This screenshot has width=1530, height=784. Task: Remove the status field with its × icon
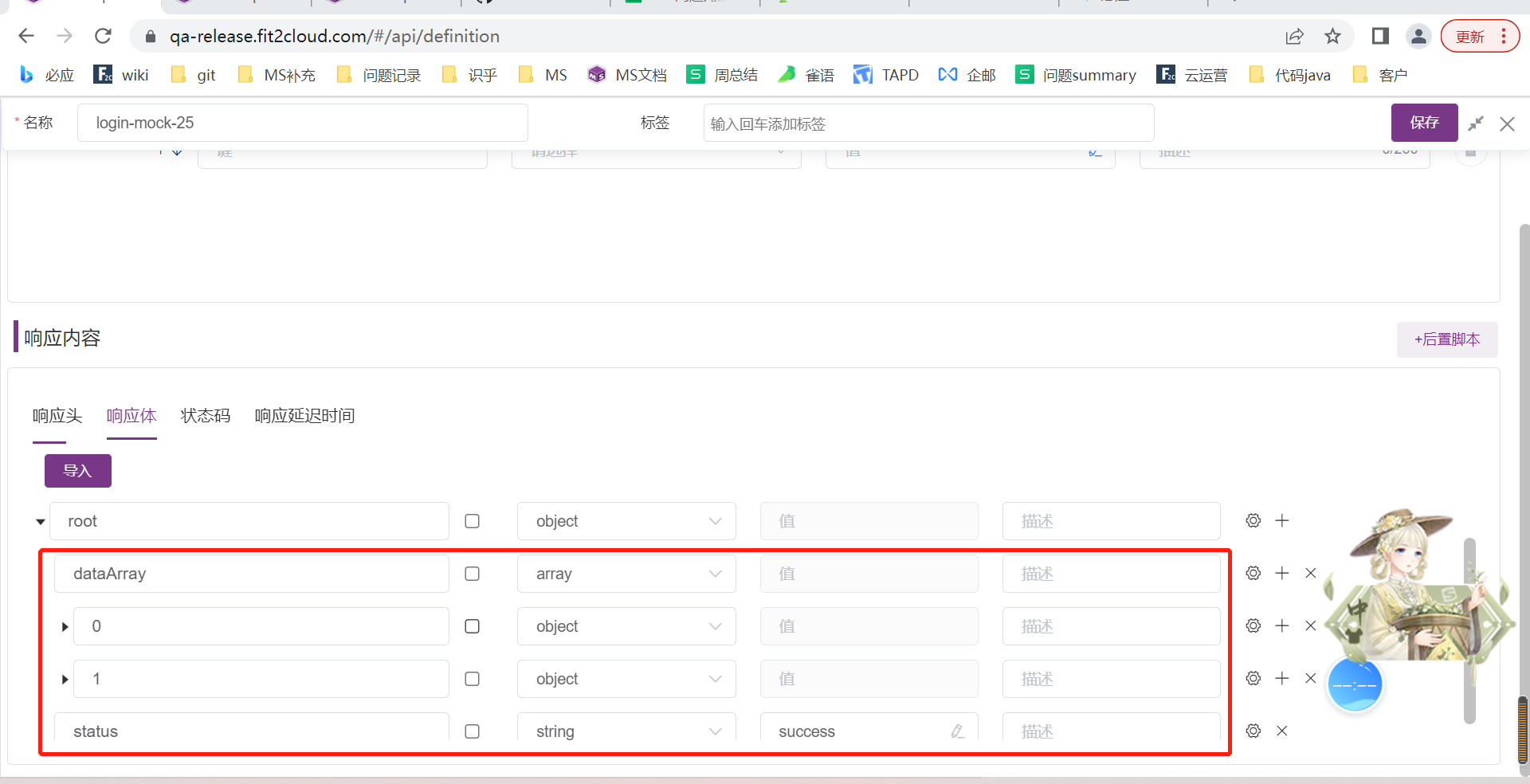1281,731
